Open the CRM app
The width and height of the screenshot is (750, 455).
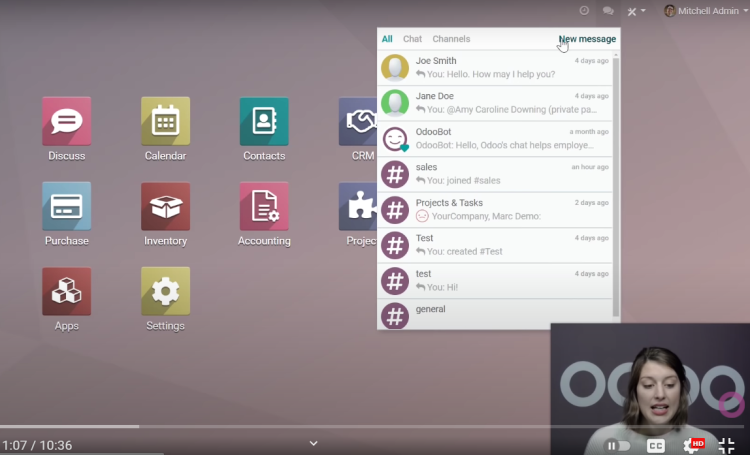click(358, 121)
